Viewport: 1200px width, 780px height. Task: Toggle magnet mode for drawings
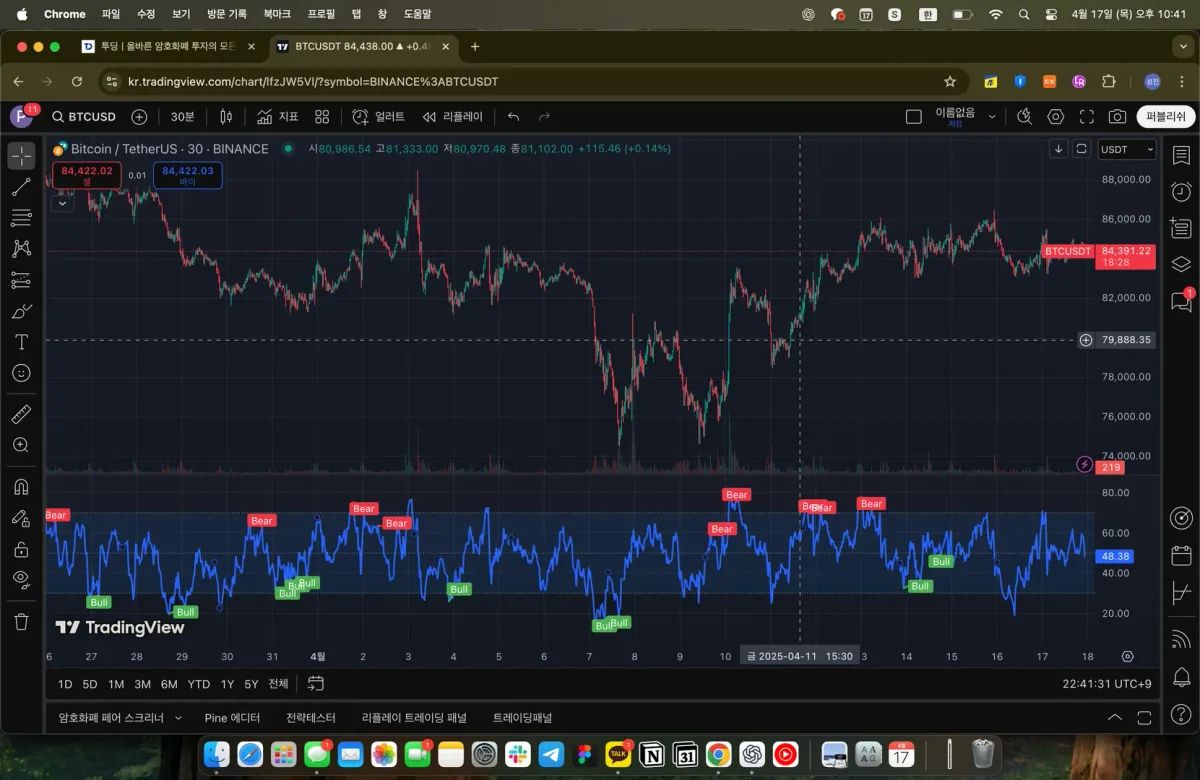(21, 487)
